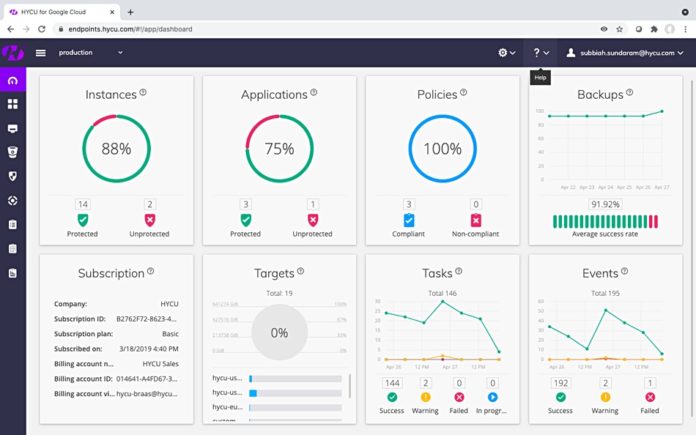Click the Events Failed icon

pos(650,397)
